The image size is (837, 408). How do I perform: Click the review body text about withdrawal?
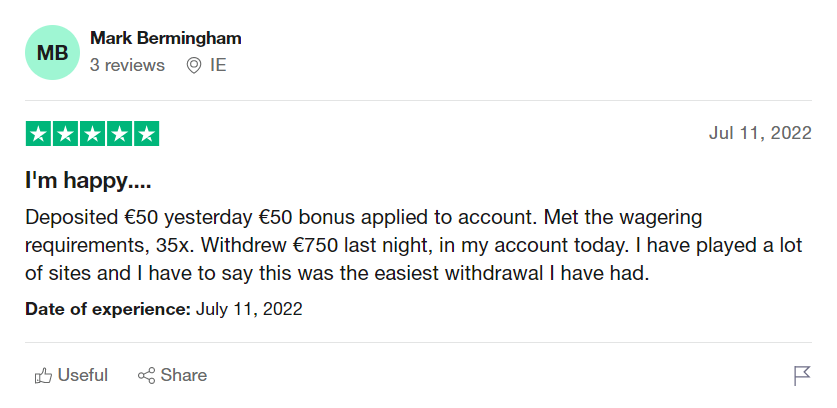click(x=414, y=246)
